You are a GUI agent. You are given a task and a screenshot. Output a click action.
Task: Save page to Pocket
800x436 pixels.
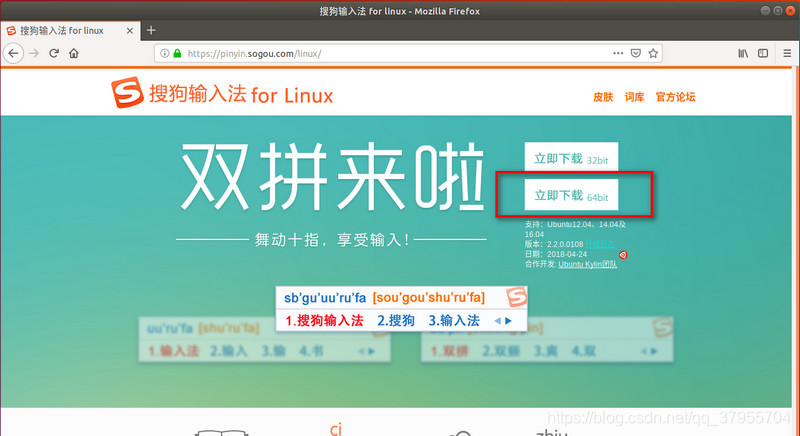pyautogui.click(x=636, y=53)
